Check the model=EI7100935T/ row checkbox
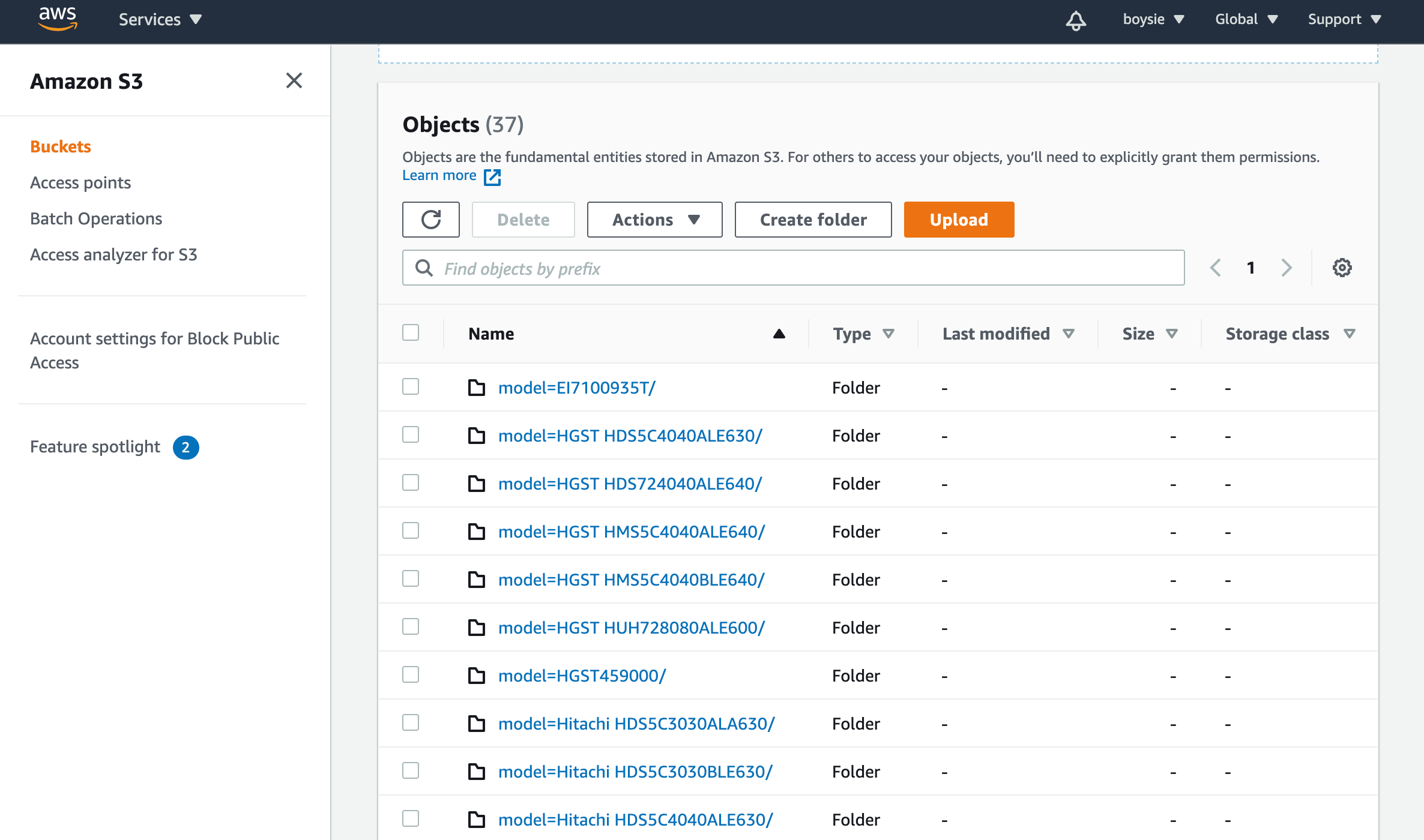Viewport: 1424px width, 840px height. pyautogui.click(x=411, y=386)
